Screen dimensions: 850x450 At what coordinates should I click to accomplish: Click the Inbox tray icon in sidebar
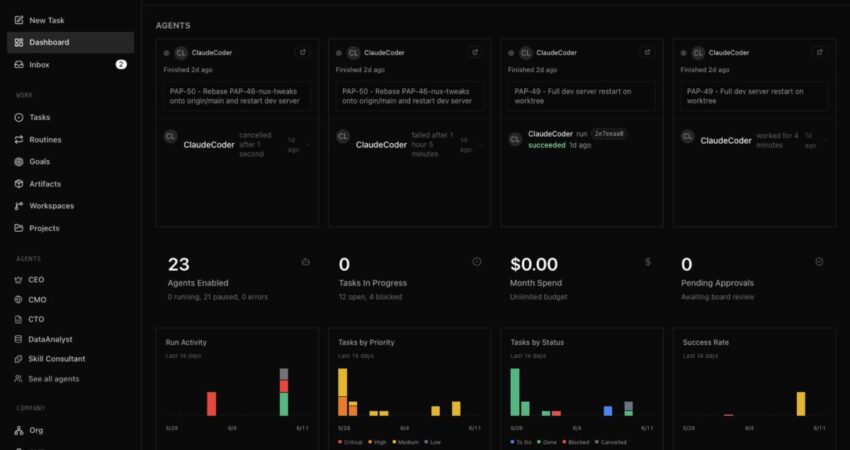click(x=19, y=65)
